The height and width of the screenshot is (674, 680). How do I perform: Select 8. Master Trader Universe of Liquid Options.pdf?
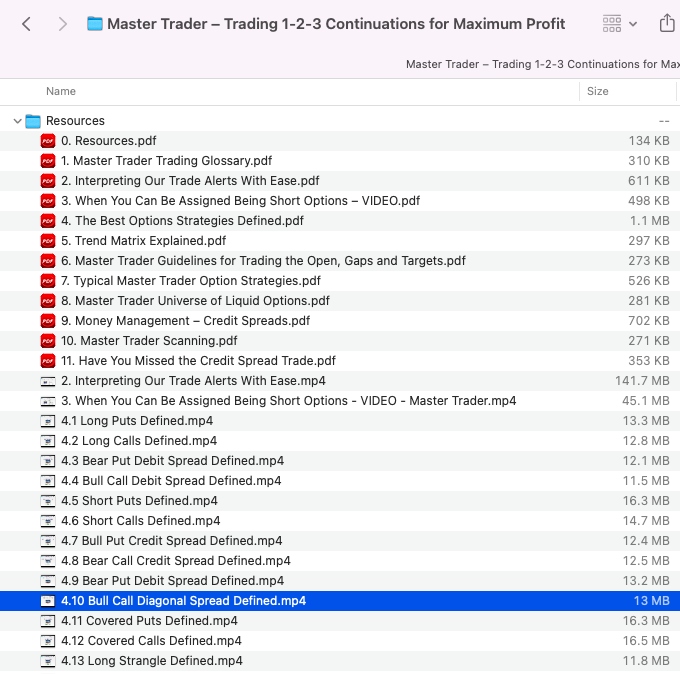[x=195, y=301]
